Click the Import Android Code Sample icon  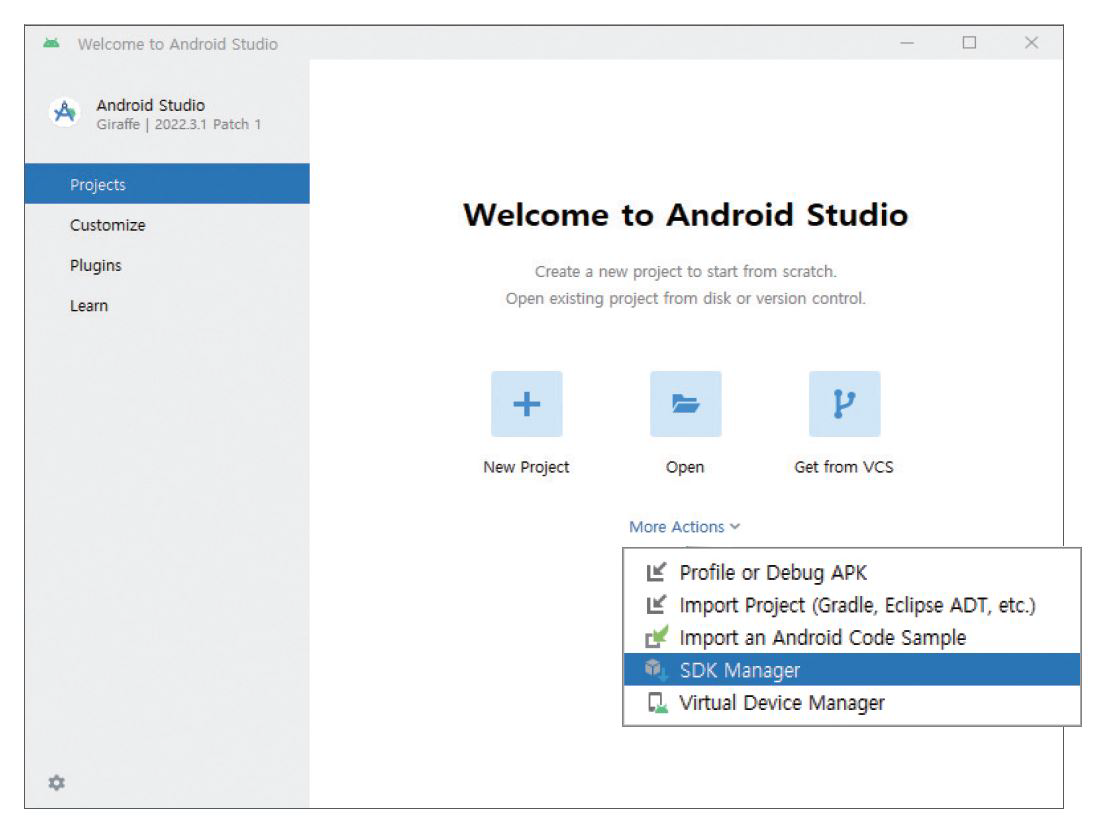[656, 637]
